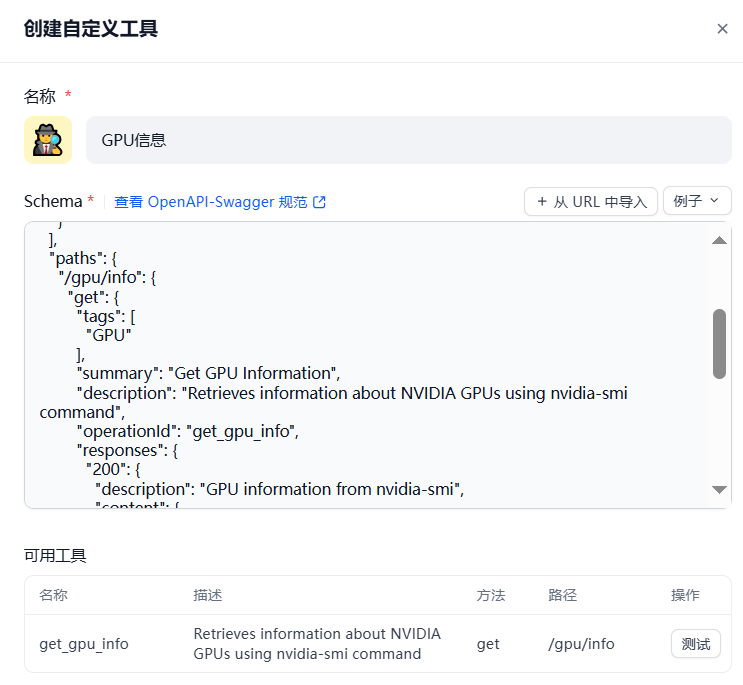Click the /gpu/info path cell in table
This screenshot has width=743, height=685.
581,644
